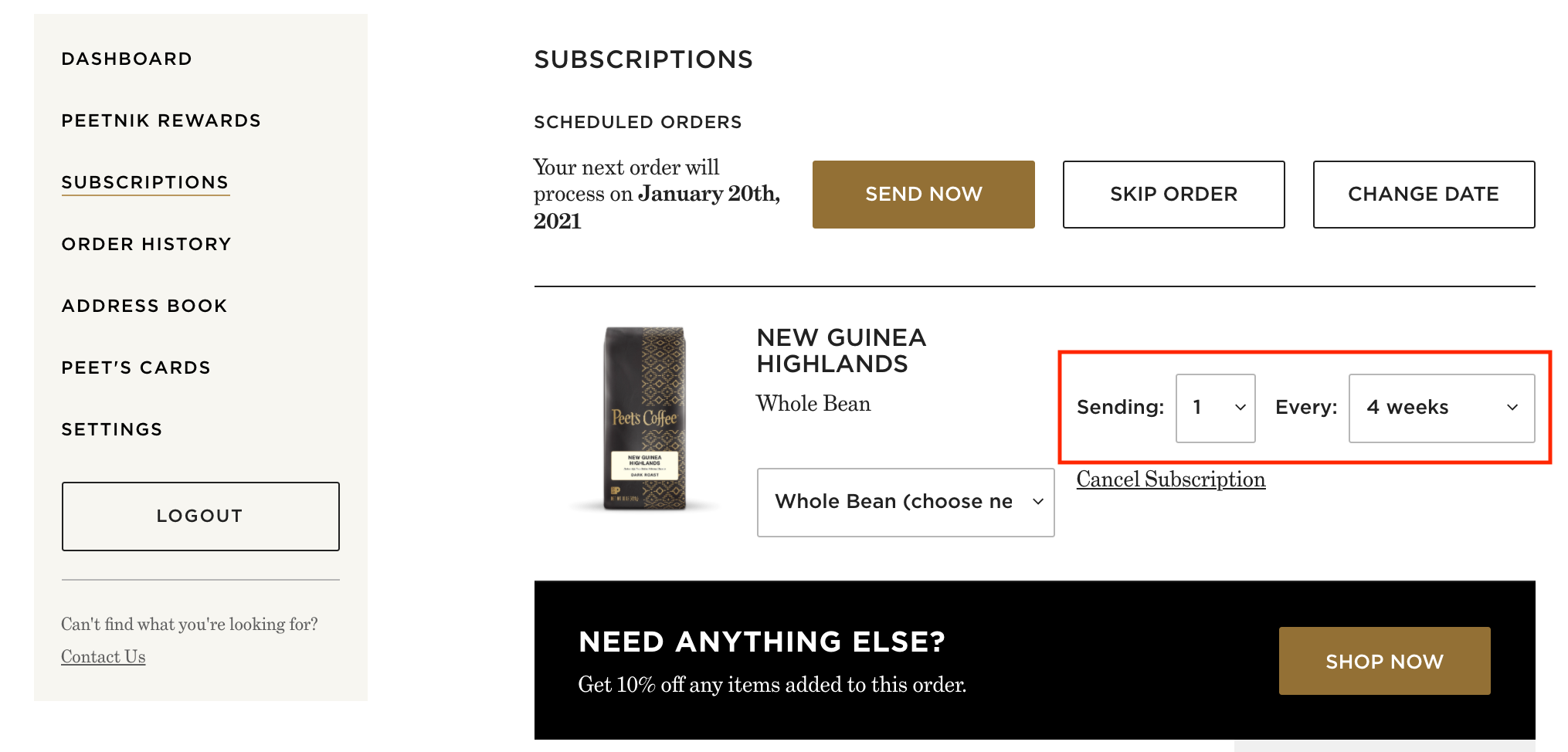Click the Need Anything Else banner
This screenshot has height=752, width=1568.
(x=850, y=661)
